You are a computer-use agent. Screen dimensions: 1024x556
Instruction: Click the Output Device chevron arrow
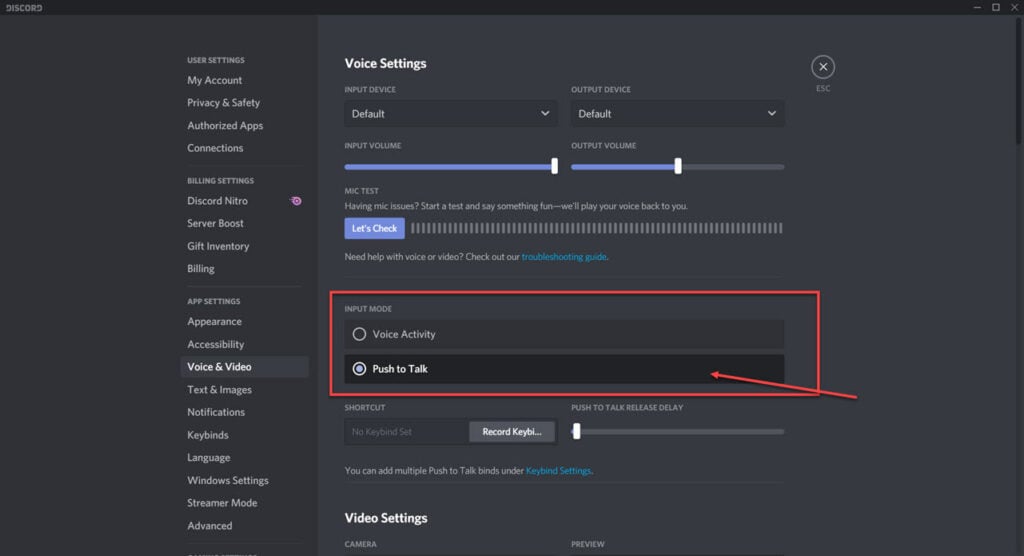point(771,114)
